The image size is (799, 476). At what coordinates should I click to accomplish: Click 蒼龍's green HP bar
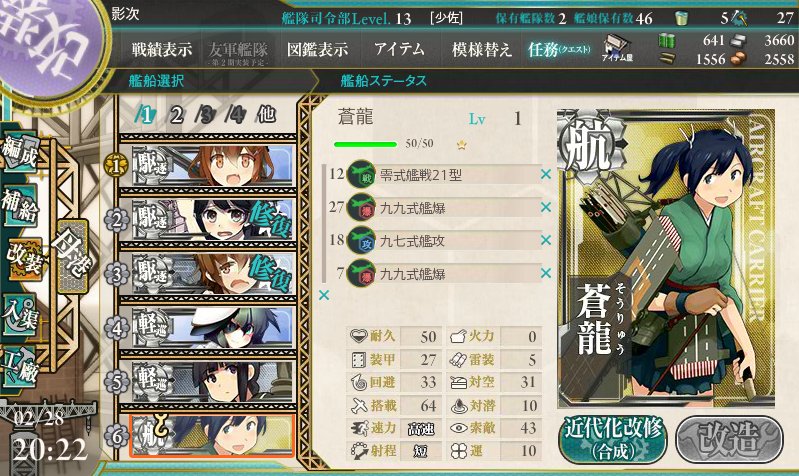point(365,144)
